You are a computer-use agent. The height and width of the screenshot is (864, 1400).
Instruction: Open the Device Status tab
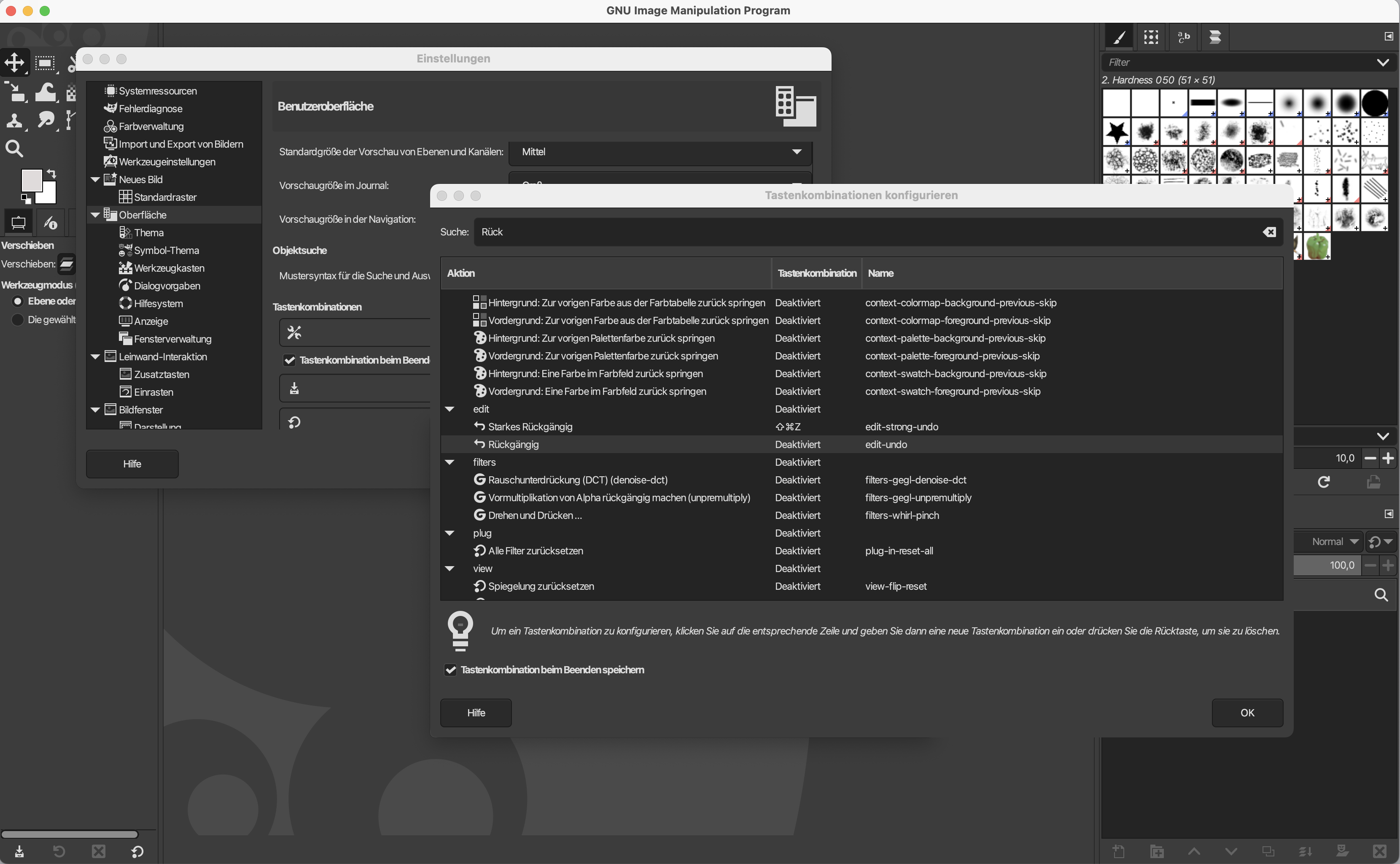tap(50, 222)
